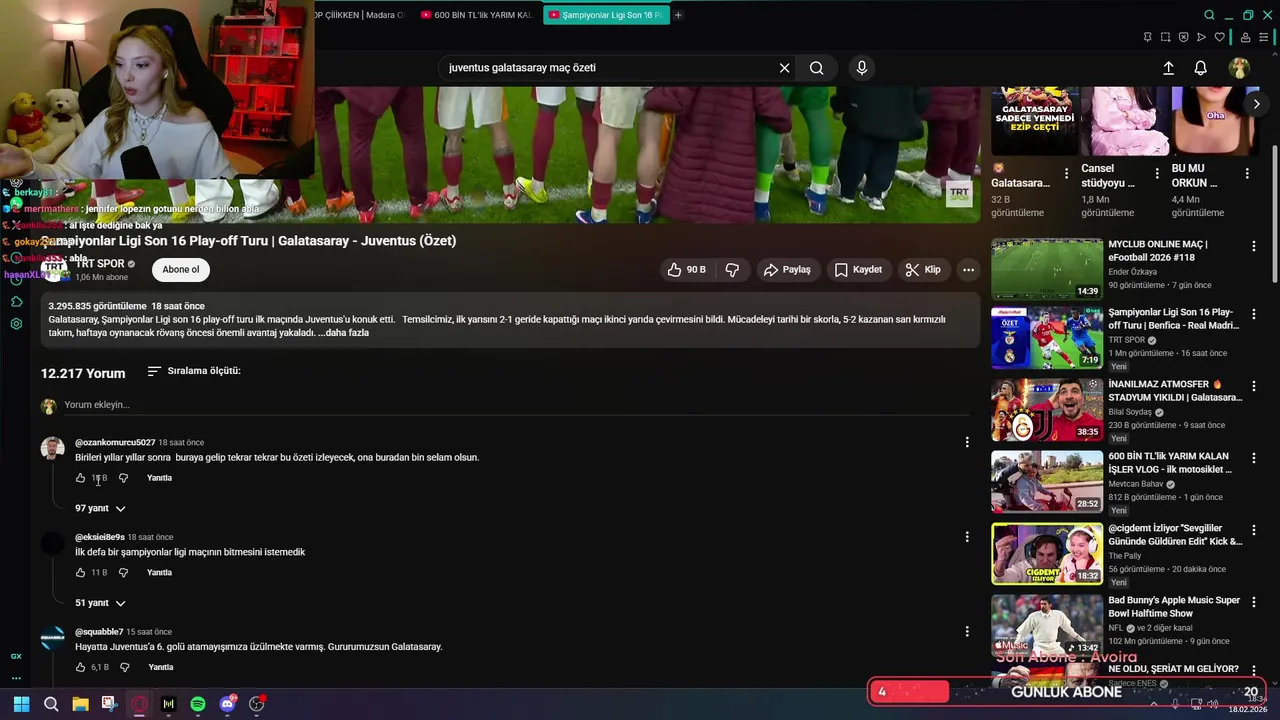Image resolution: width=1280 pixels, height=720 pixels.
Task: Like the comment by @squabble7
Action: pyautogui.click(x=81, y=667)
